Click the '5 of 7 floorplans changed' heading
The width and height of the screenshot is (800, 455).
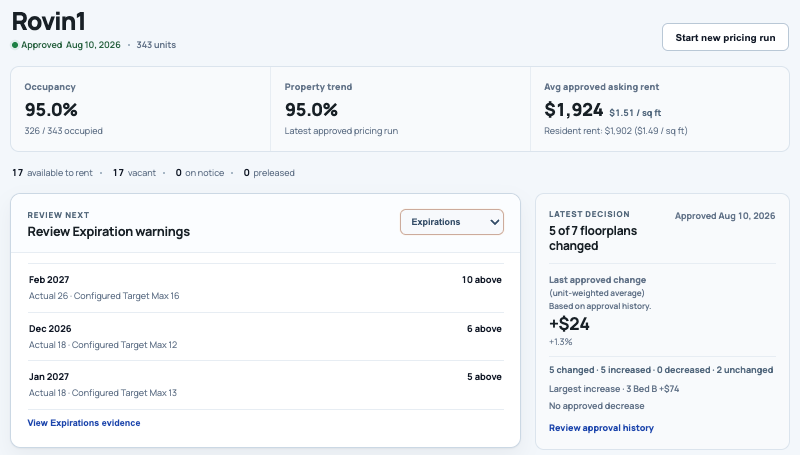pos(593,238)
